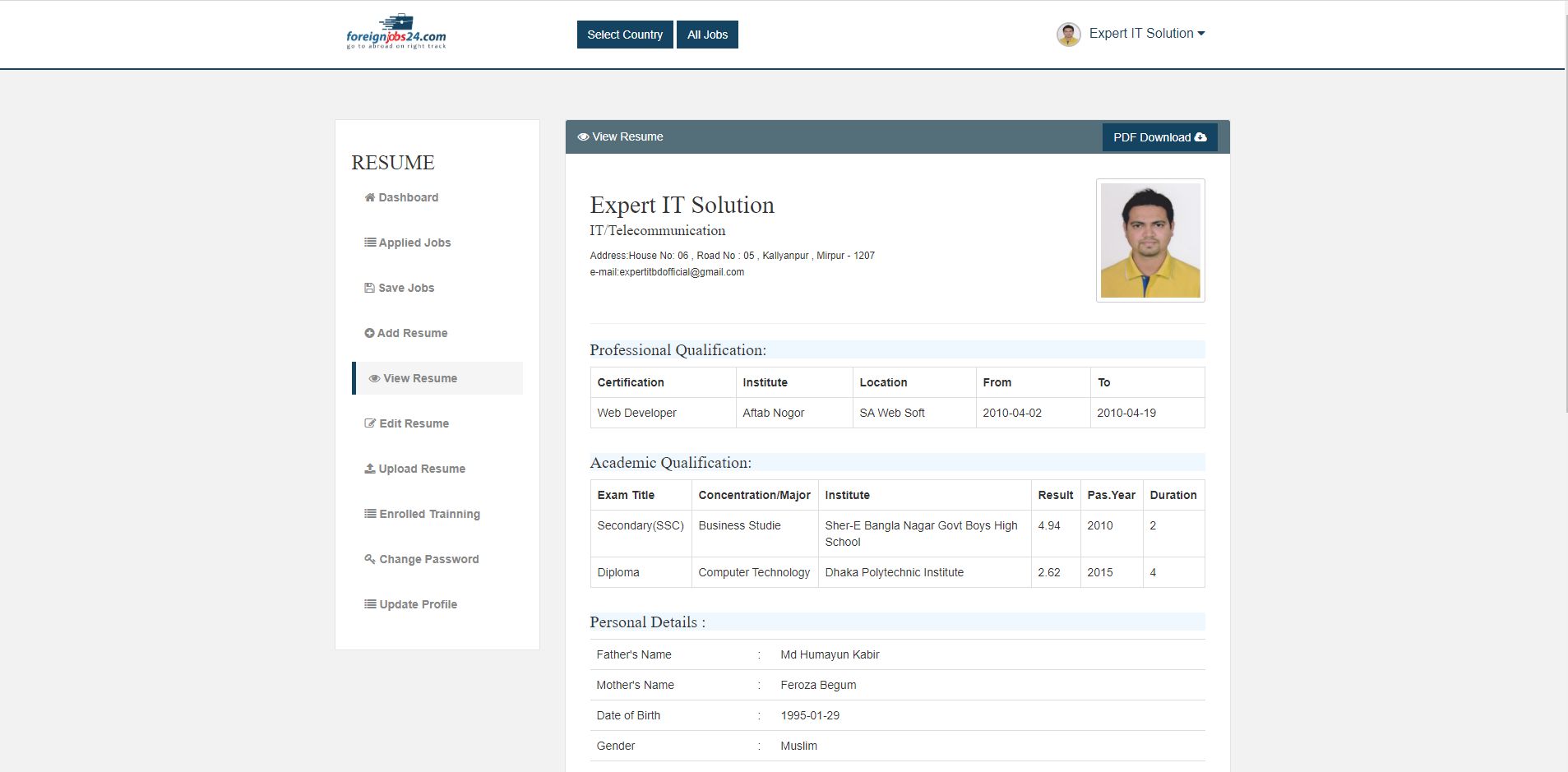The image size is (1568, 772).
Task: Click the email address expertitbdofficial@gmail.com
Action: [x=682, y=272]
